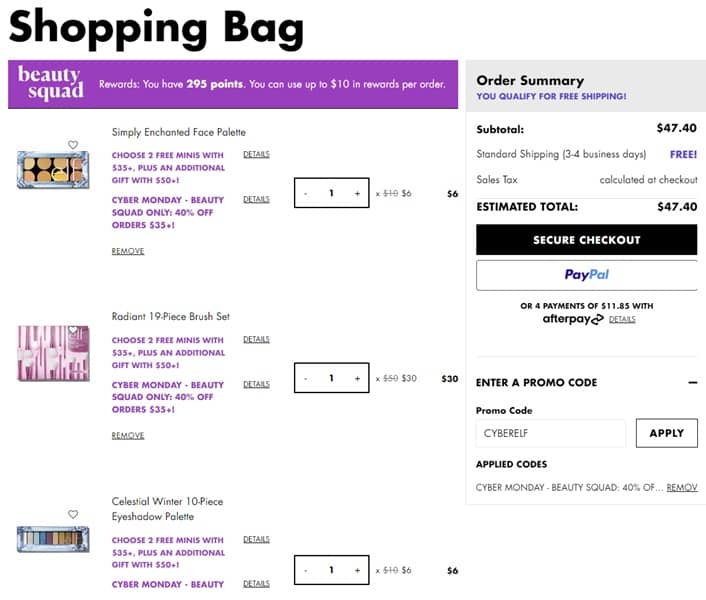The width and height of the screenshot is (706, 600).
Task: Open the Radiant Brush Set product image
Action: pos(53,357)
